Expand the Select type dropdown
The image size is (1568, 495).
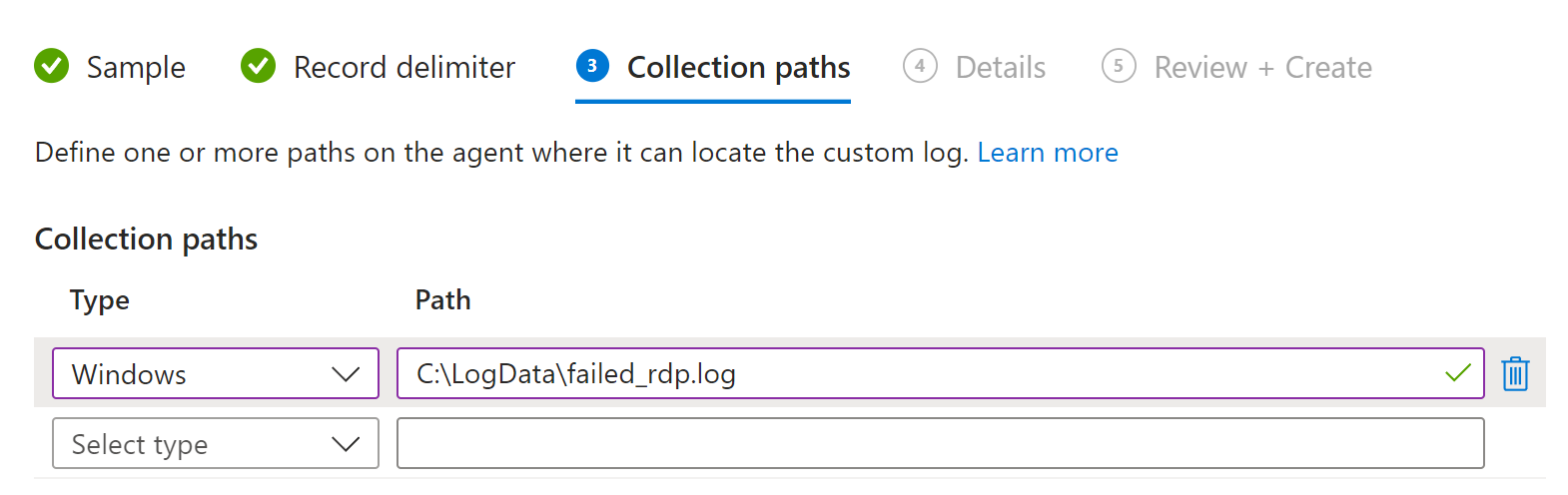pyautogui.click(x=216, y=443)
